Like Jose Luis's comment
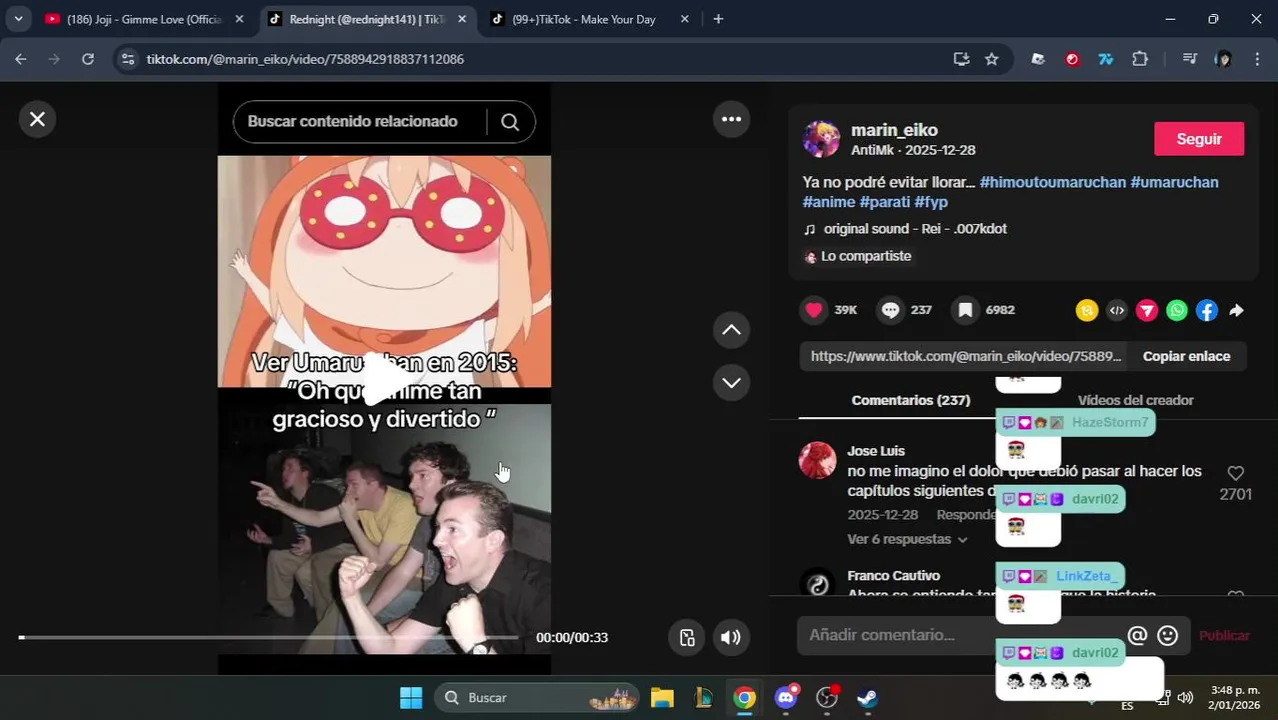Viewport: 1278px width, 720px height. [1236, 473]
